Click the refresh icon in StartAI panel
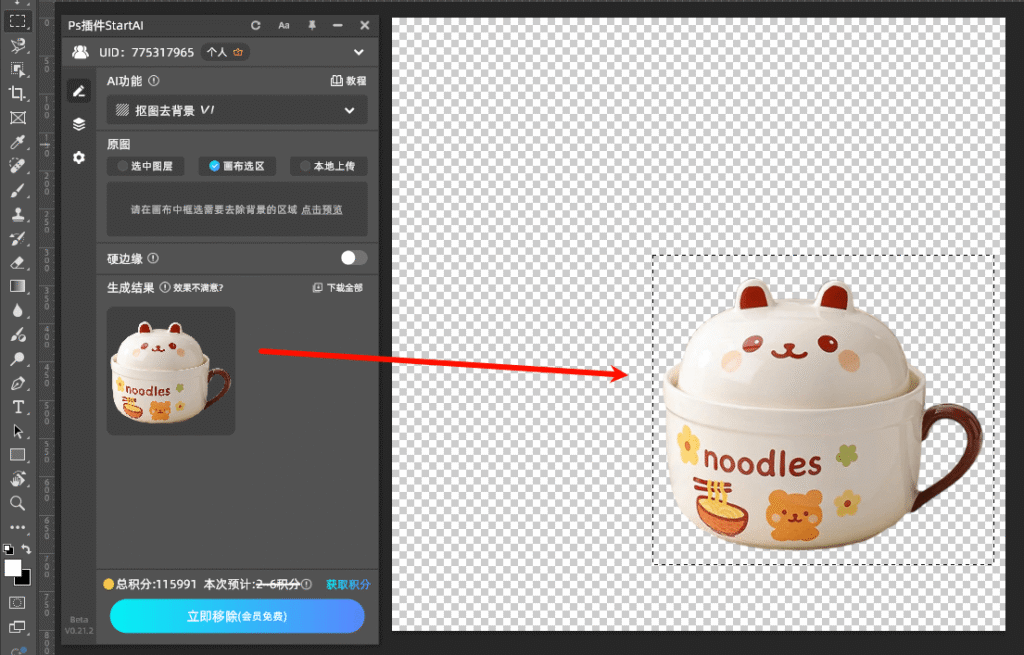1024x655 pixels. (256, 25)
